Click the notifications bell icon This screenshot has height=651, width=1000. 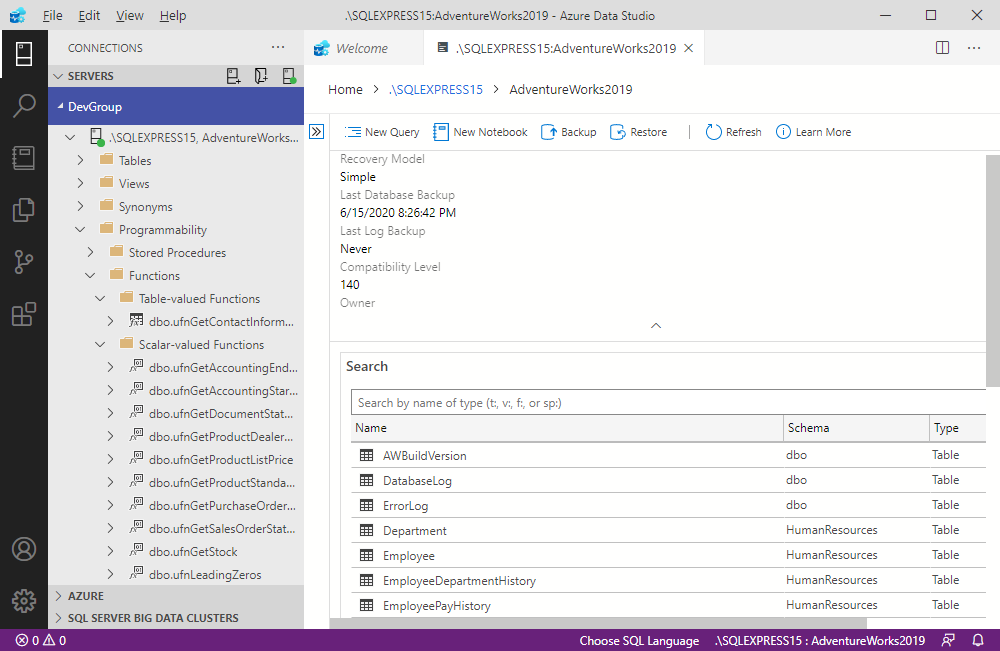[x=978, y=640]
